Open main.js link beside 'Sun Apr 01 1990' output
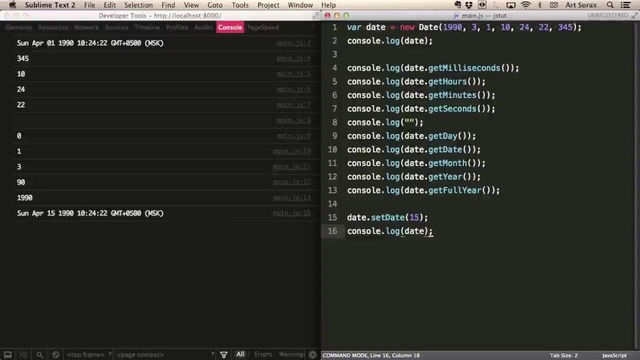The width and height of the screenshot is (640, 360). 293,43
